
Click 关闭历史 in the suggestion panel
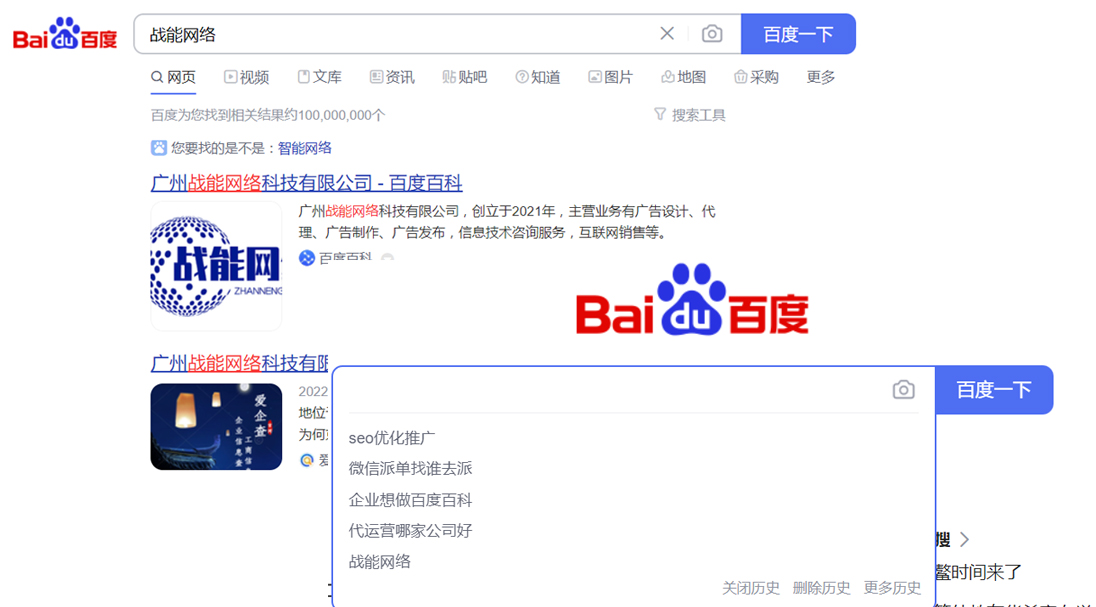751,588
